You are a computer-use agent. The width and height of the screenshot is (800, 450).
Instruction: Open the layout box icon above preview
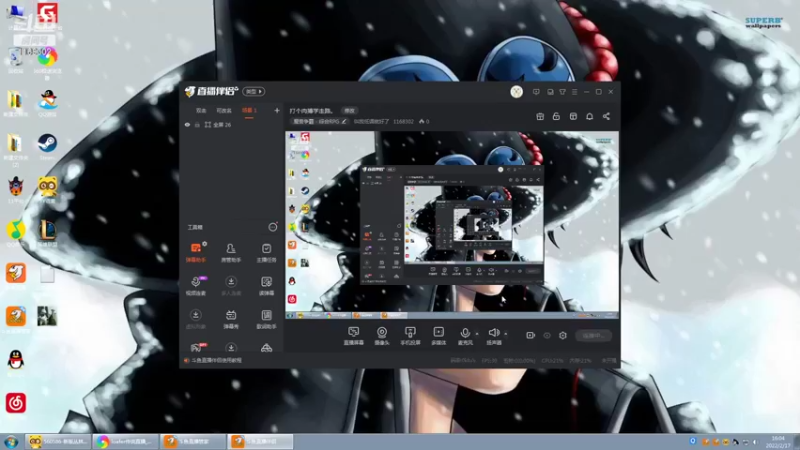coord(573,116)
